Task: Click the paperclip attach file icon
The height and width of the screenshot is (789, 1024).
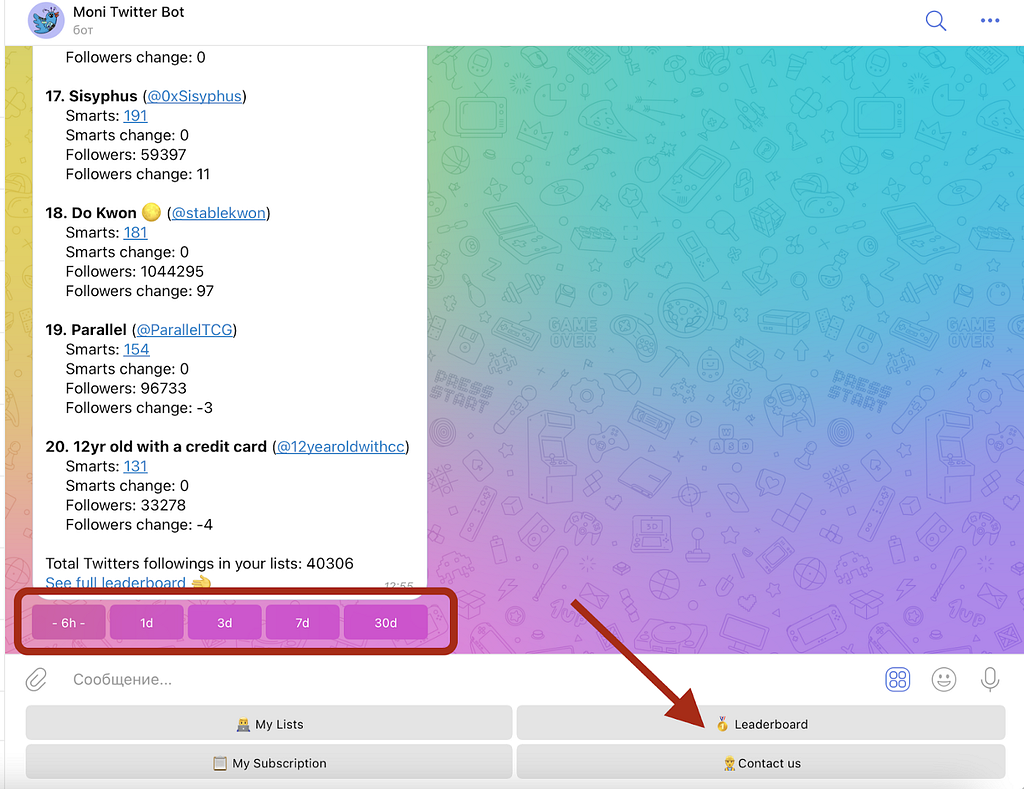Action: click(37, 679)
